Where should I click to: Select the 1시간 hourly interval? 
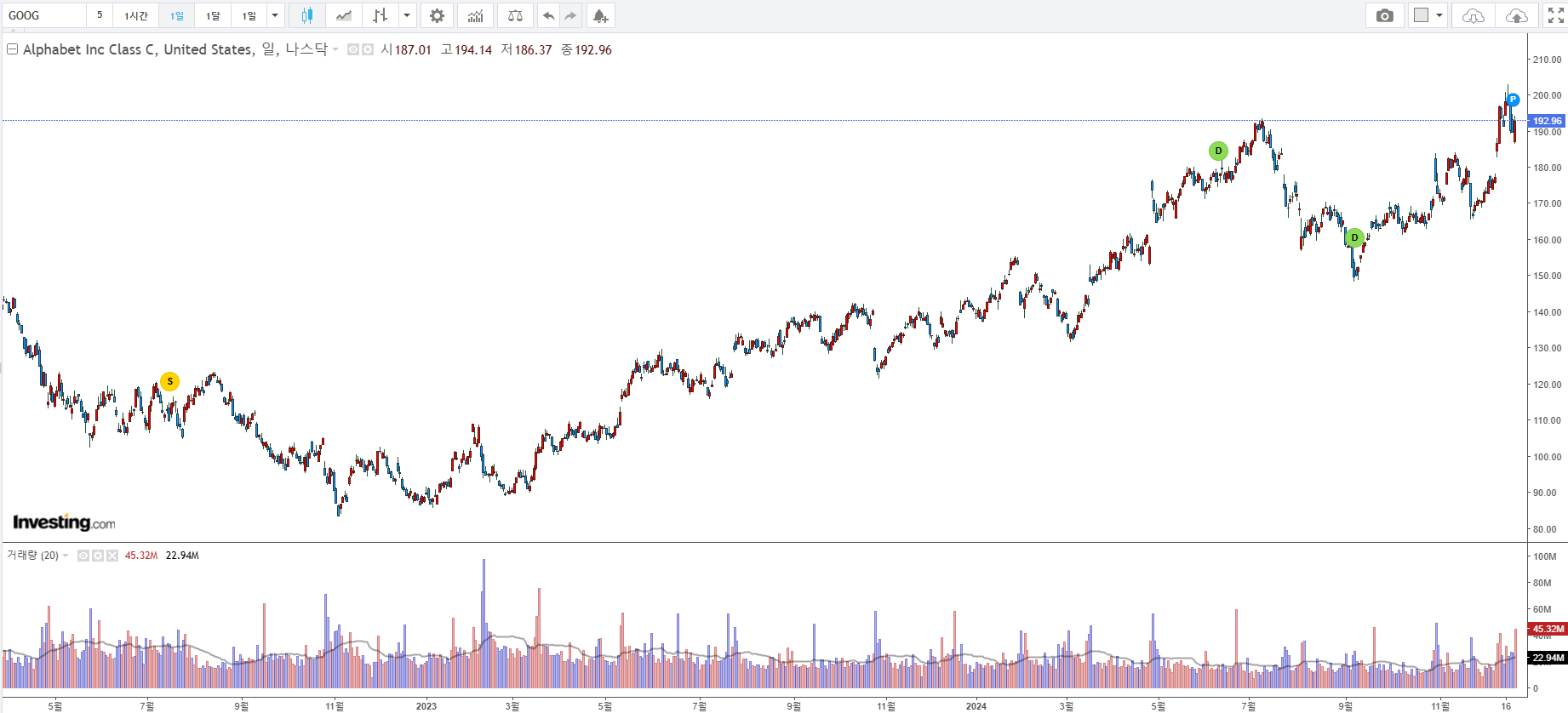(136, 15)
